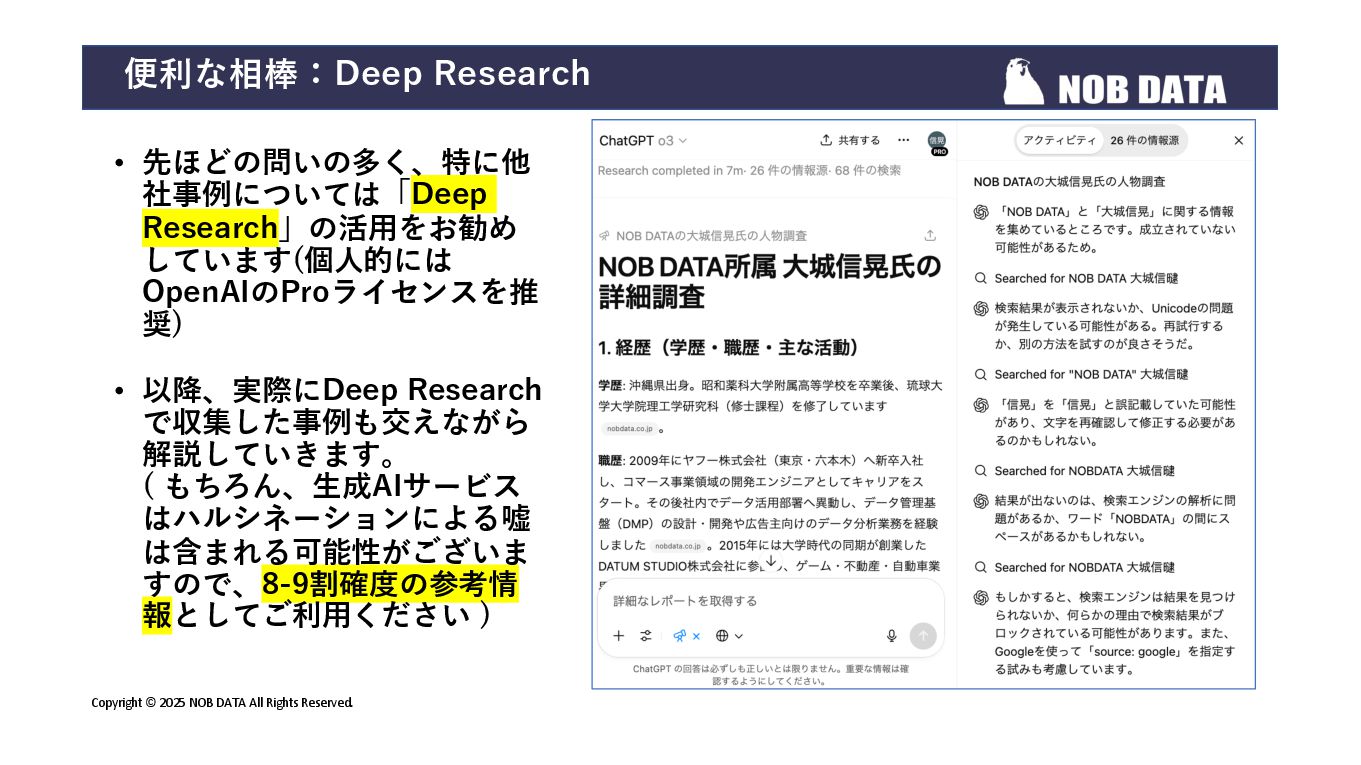
Task: Focus the 詳細なレポートを取得する input field
Action: point(770,601)
